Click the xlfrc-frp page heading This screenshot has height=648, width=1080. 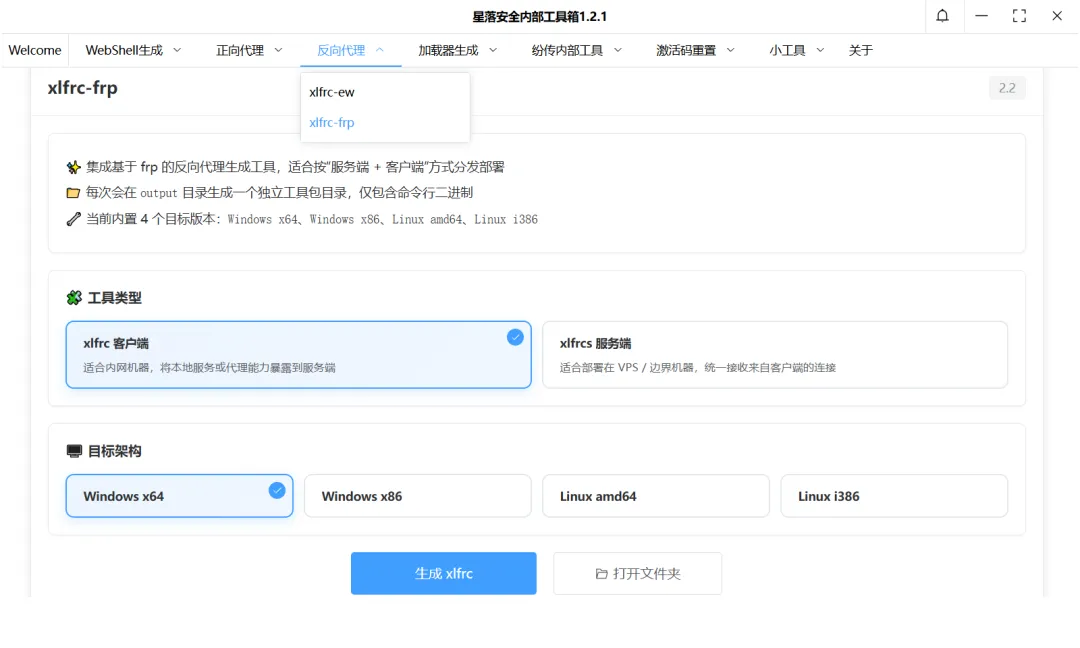(83, 88)
